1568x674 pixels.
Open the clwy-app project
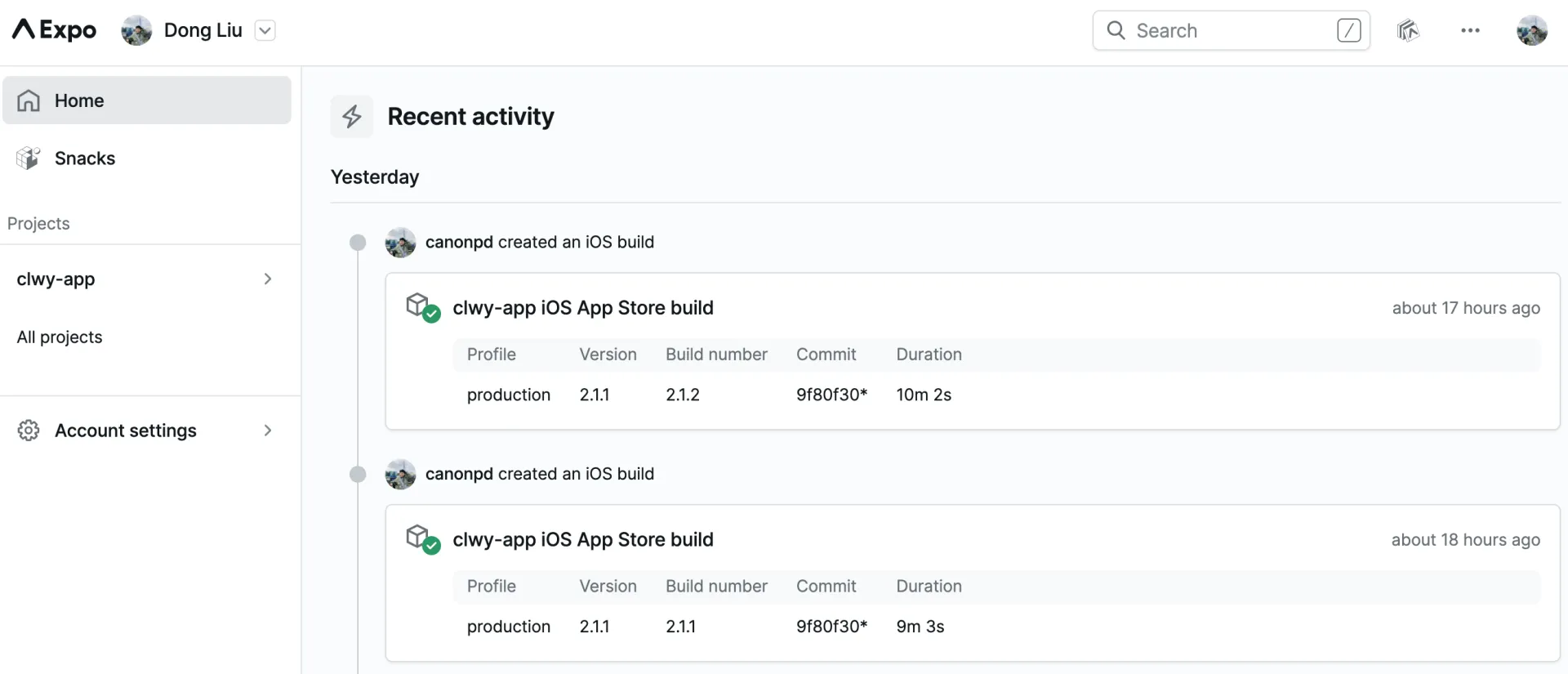tap(147, 279)
